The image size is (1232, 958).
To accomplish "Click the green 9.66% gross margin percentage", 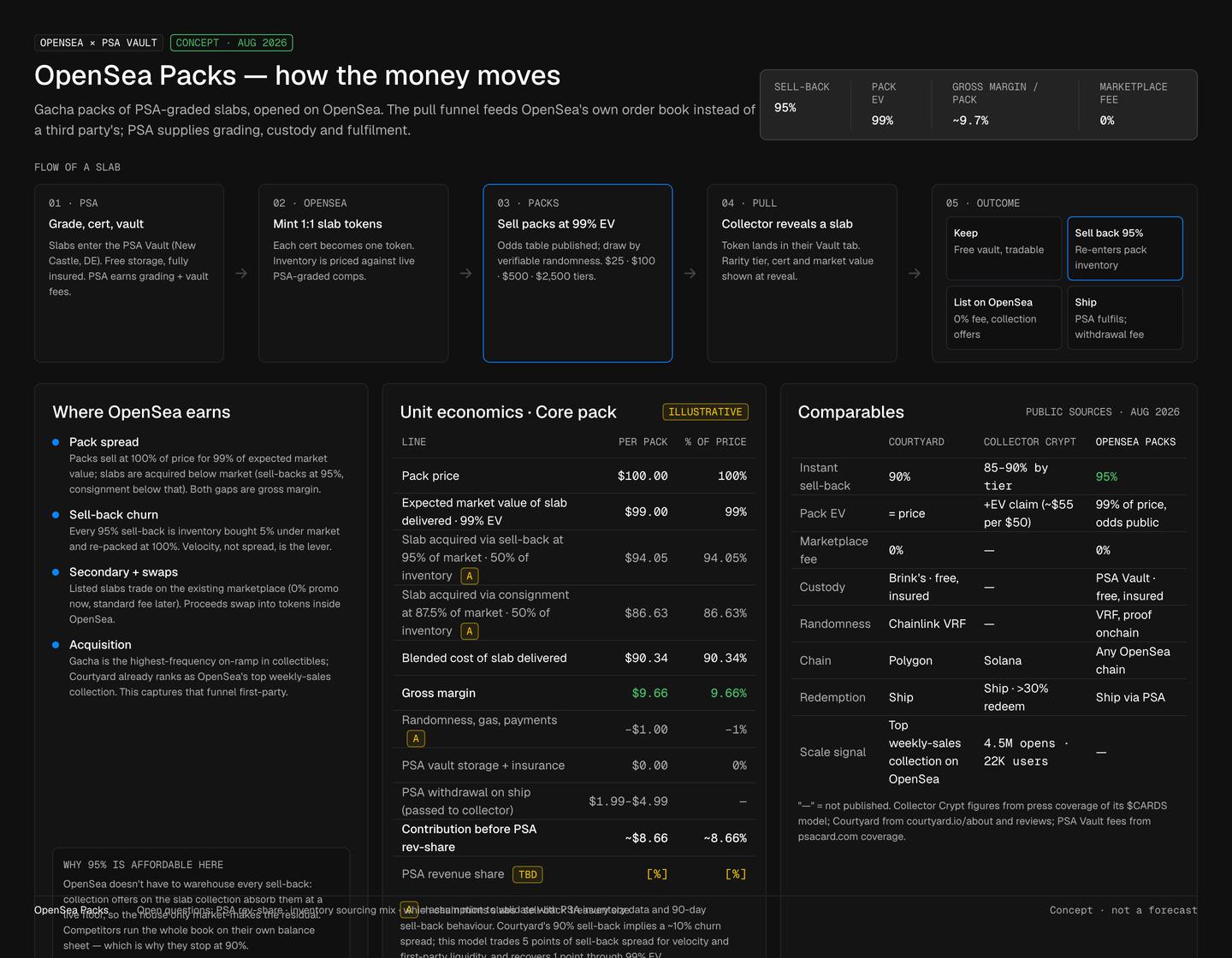I will click(728, 694).
